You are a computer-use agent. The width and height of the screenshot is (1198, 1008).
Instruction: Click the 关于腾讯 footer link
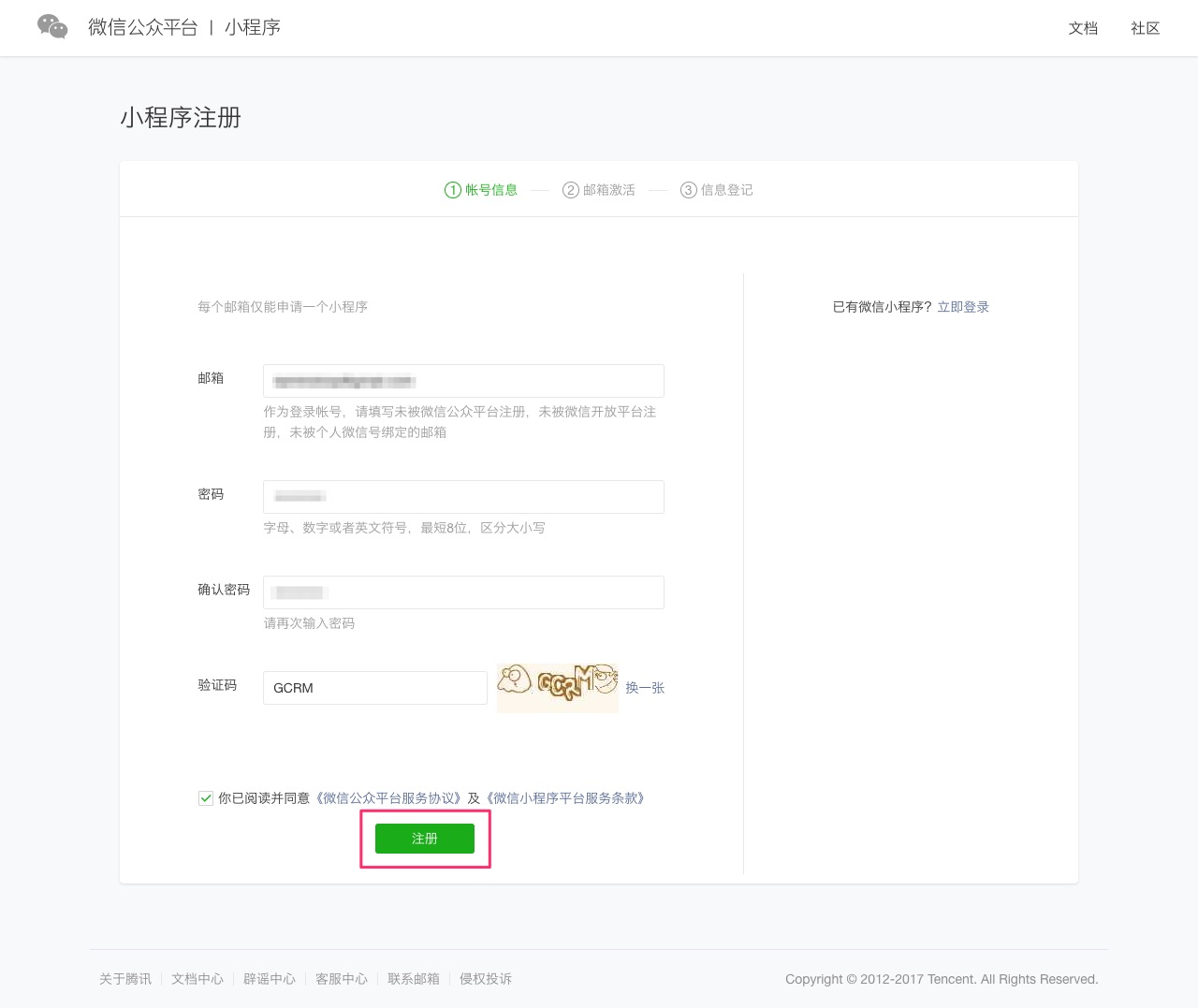click(x=124, y=978)
